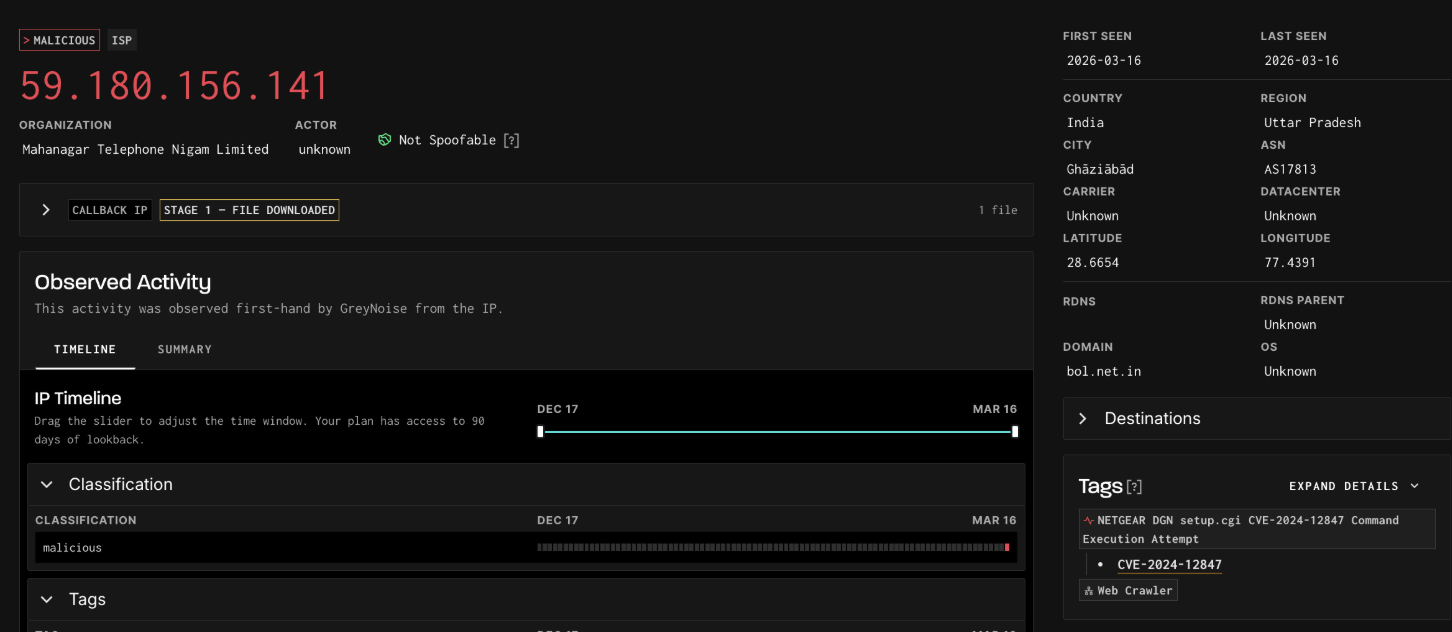Click the IP Timeline heading
The image size is (1452, 632).
point(78,398)
